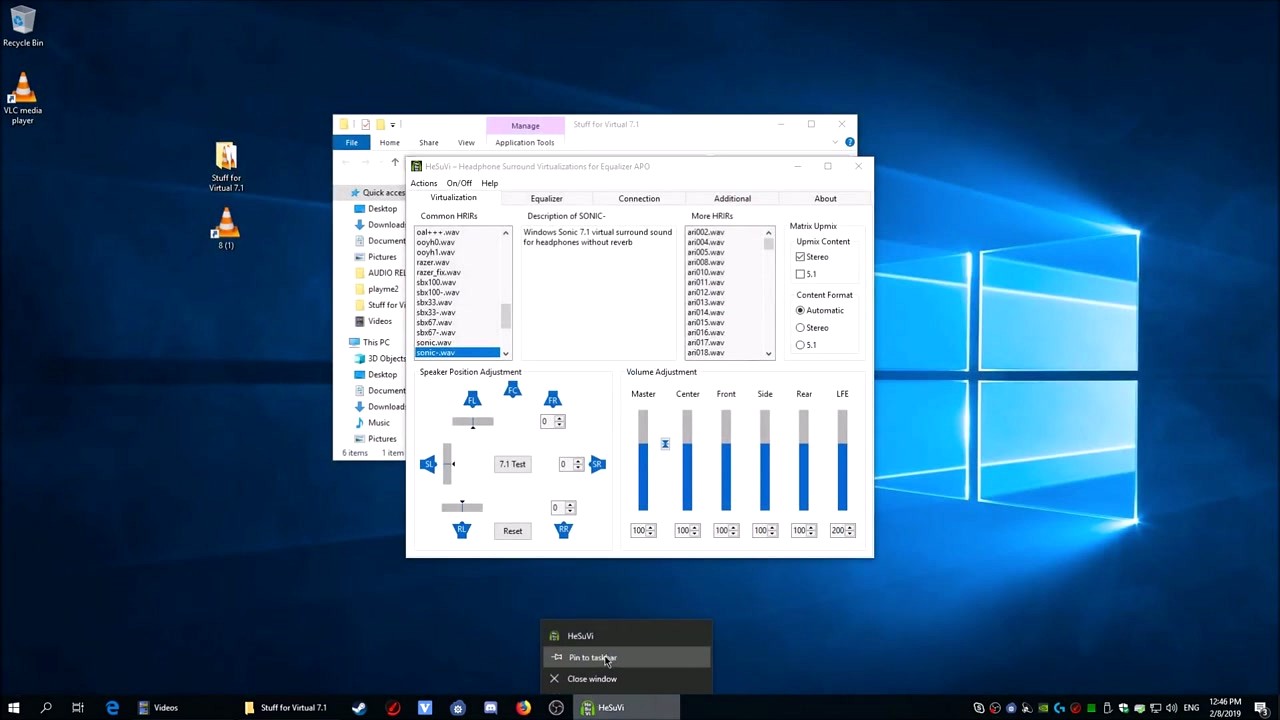Click the FL speaker icon in Speaker Position Adjustment

[472, 399]
